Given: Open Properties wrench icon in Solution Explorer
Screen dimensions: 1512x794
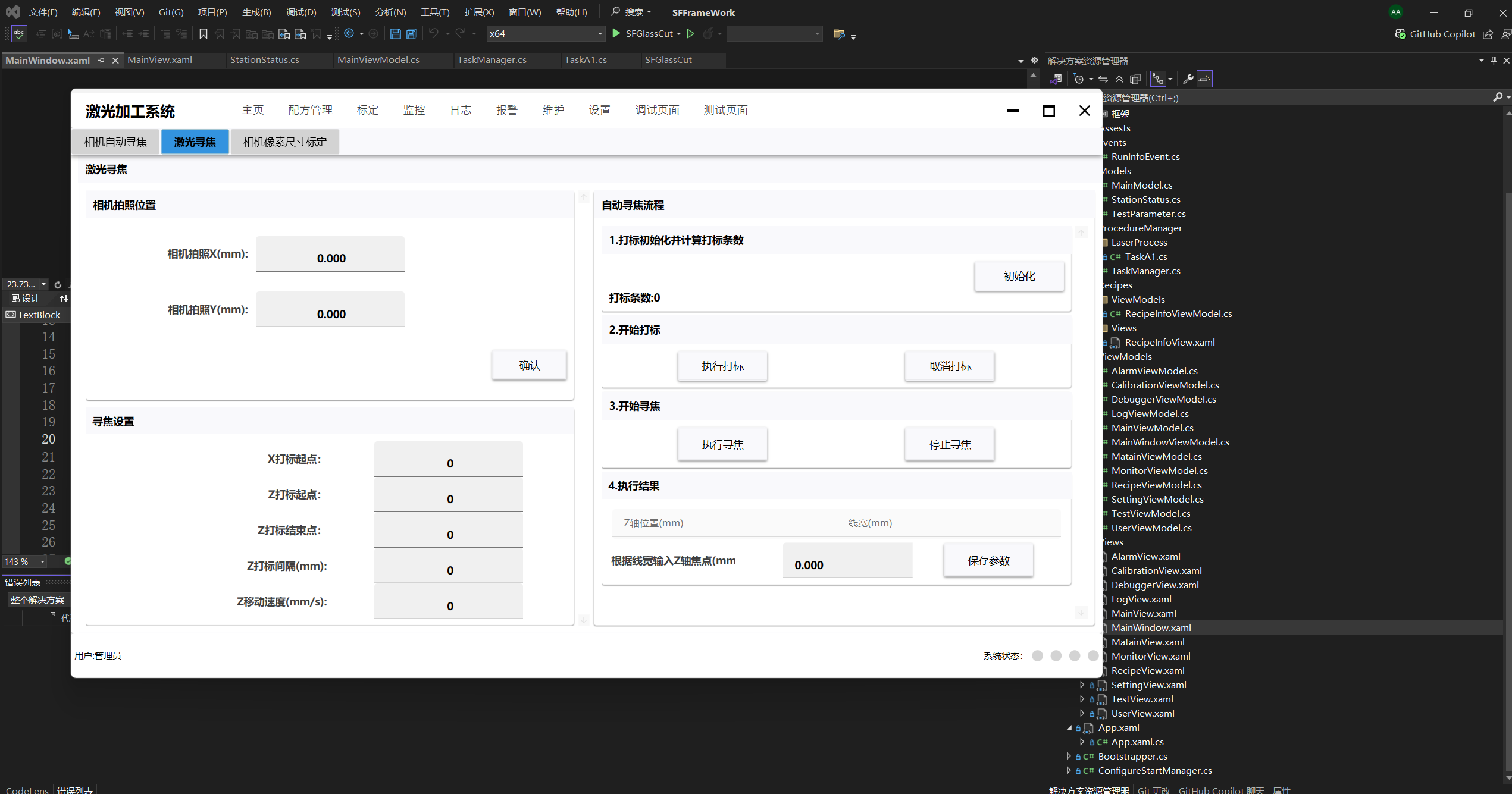Looking at the screenshot, I should pos(1188,79).
